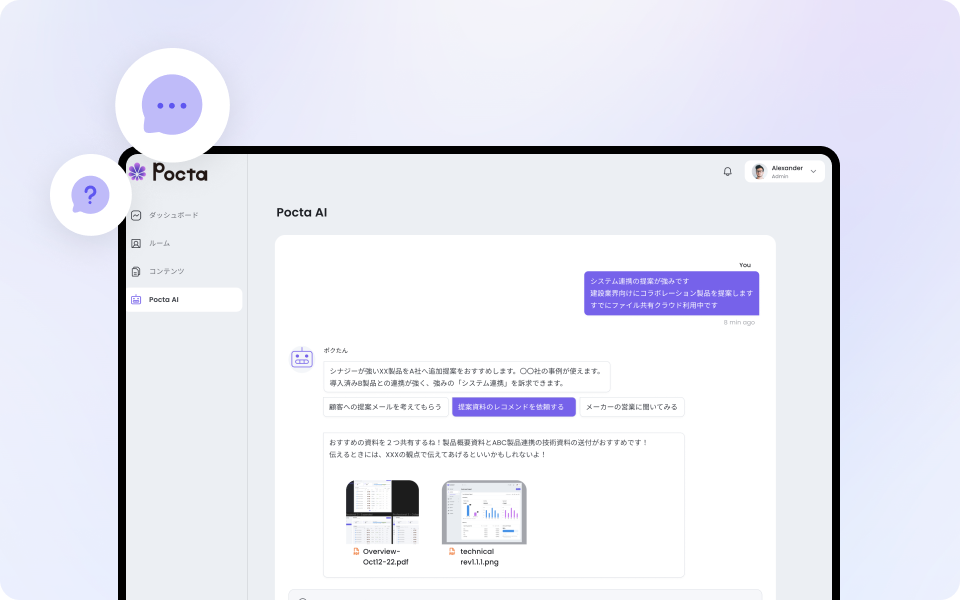Open notifications with the bell icon
The image size is (960, 600).
pos(728,171)
